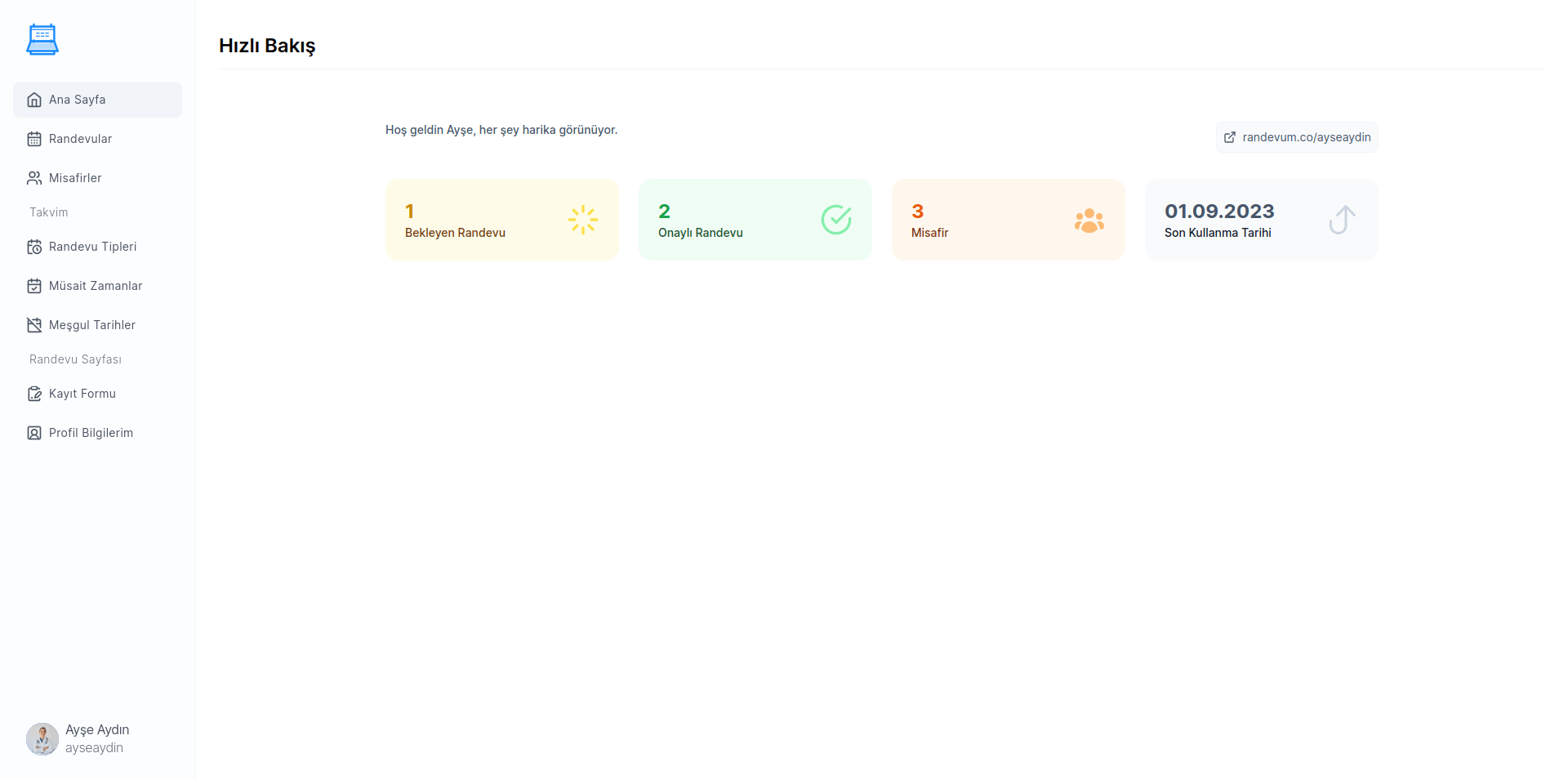Click the Randevular calendar icon

[33, 139]
